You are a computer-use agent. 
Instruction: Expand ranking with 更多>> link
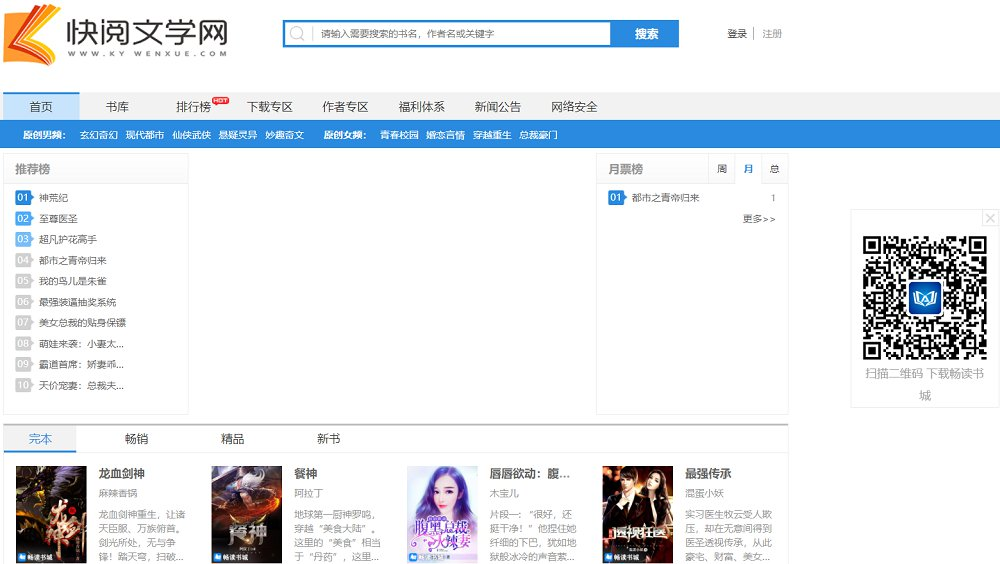758,219
